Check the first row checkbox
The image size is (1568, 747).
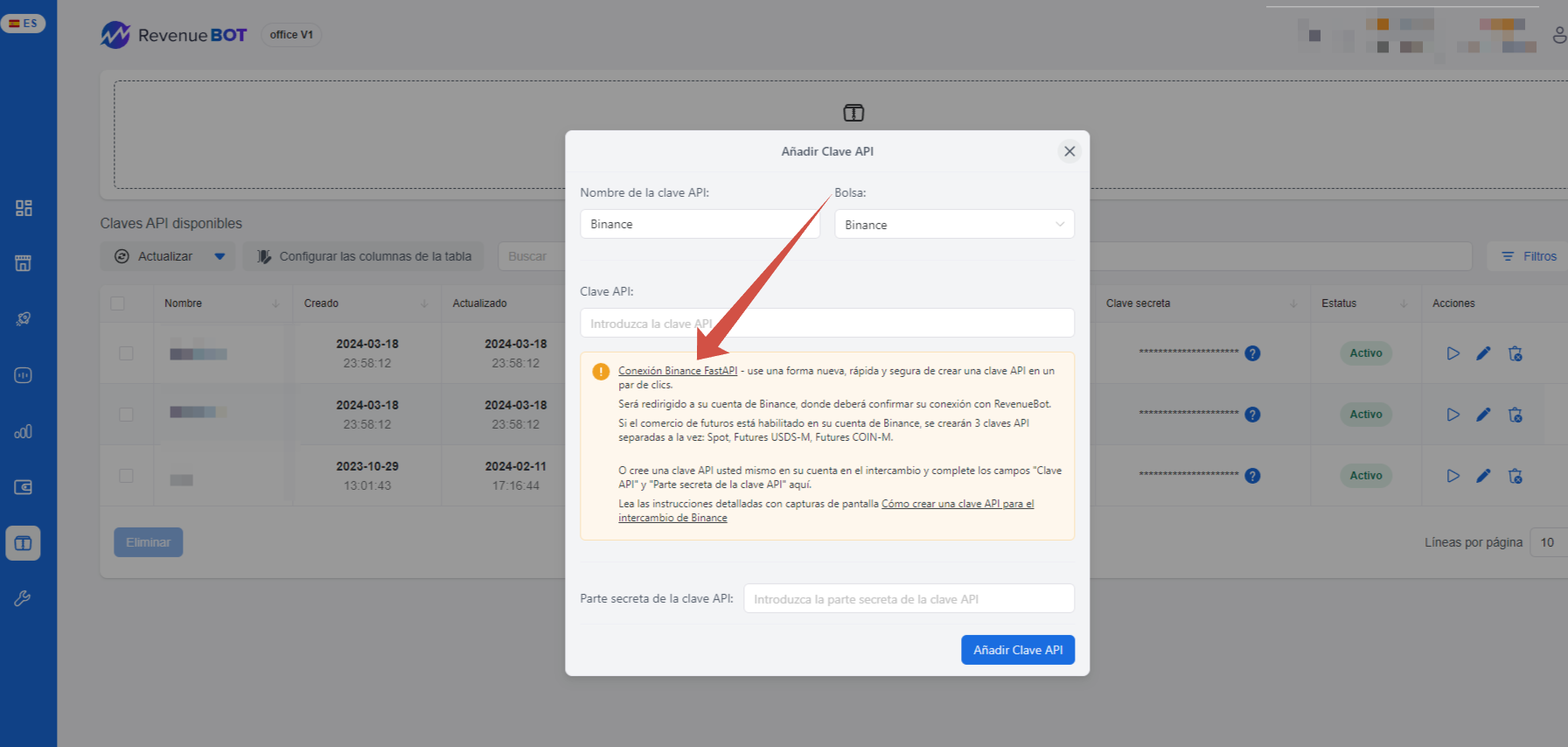click(x=126, y=353)
